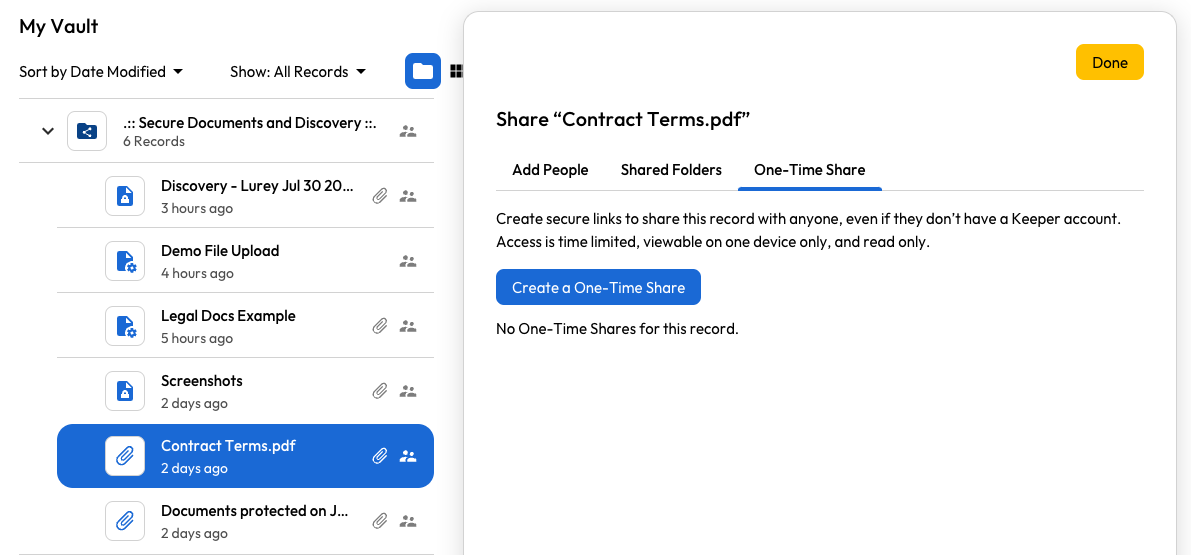Switch to grid view icon
The width and height of the screenshot is (1191, 555).
(x=456, y=71)
